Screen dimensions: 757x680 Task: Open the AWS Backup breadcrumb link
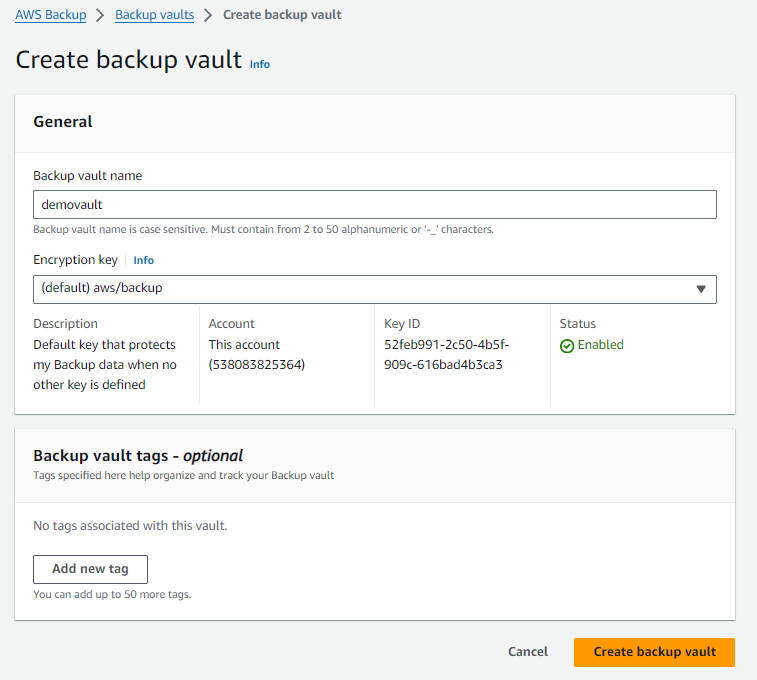(x=51, y=15)
